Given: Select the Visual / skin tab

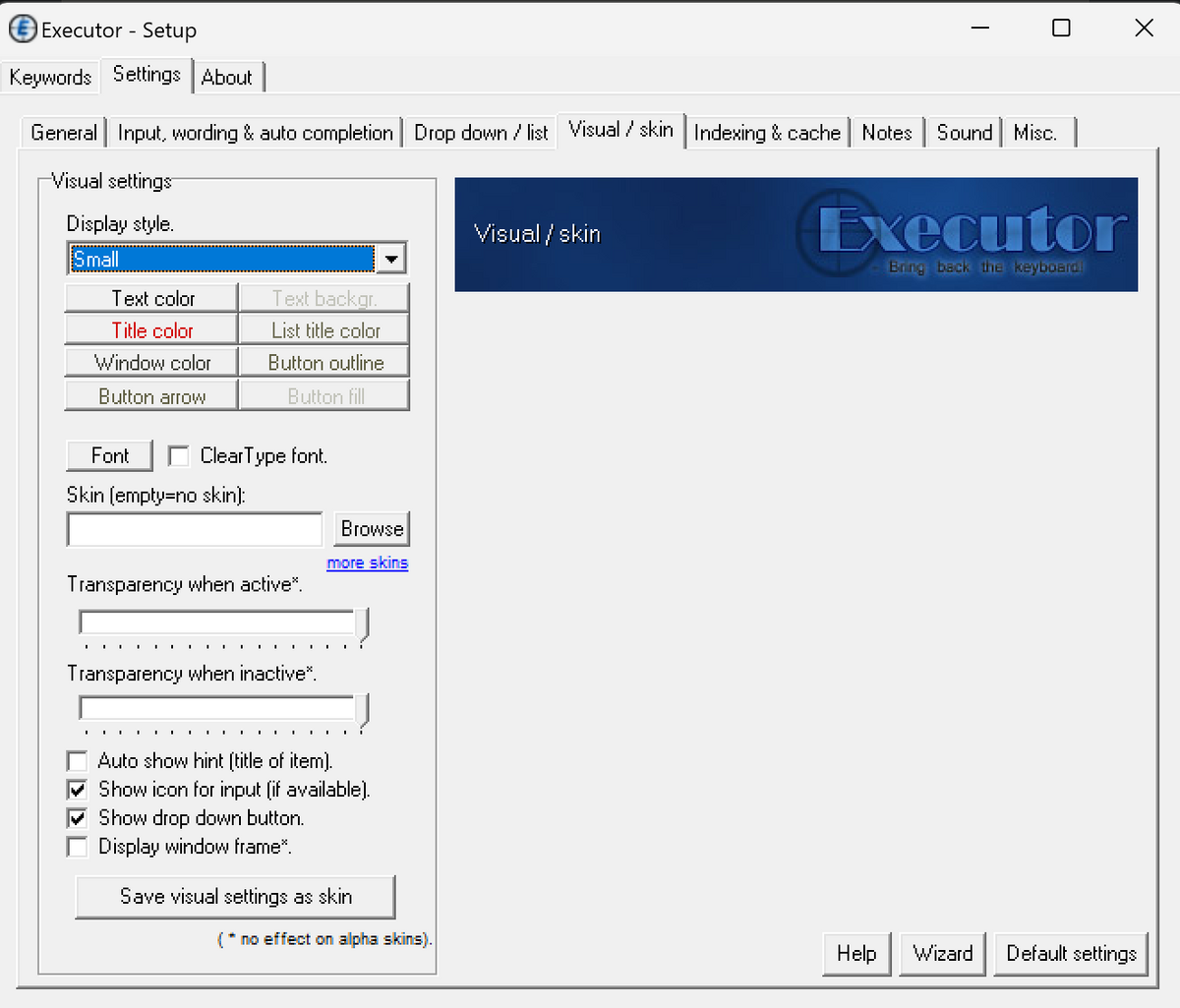Looking at the screenshot, I should point(621,130).
